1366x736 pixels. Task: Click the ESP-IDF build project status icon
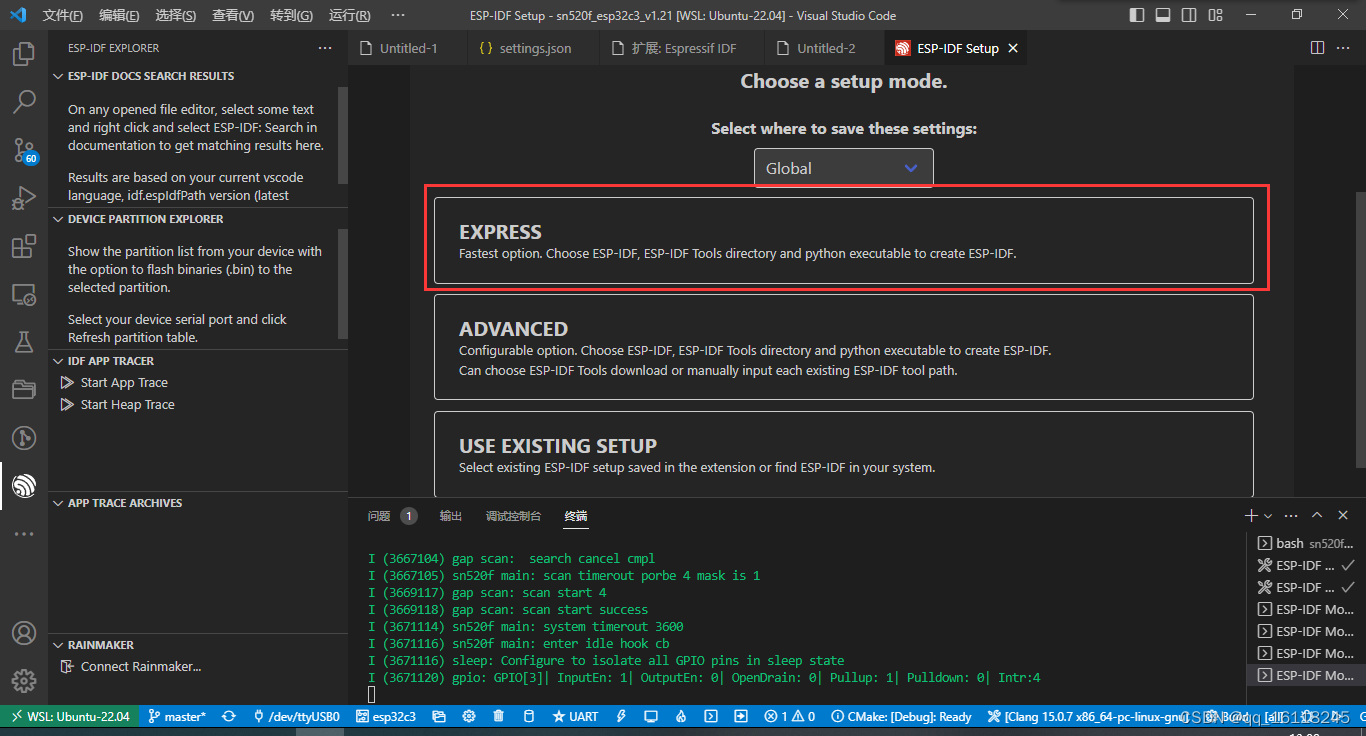[x=528, y=717]
